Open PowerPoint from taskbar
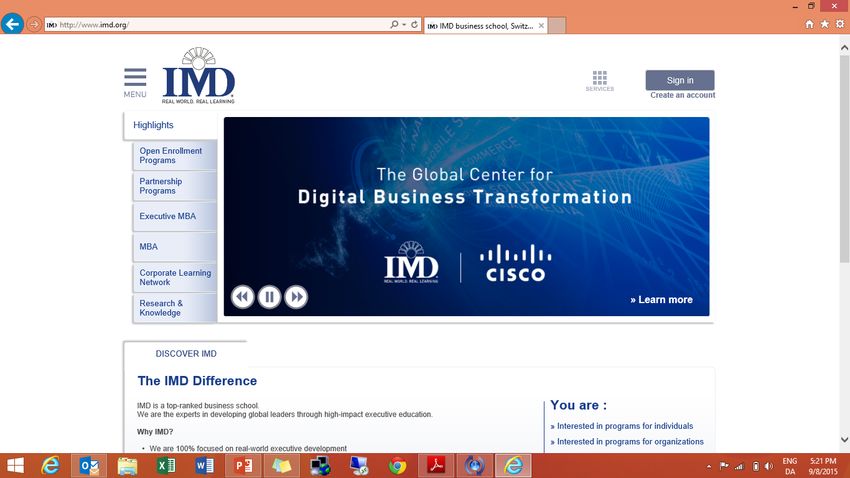 [243, 466]
